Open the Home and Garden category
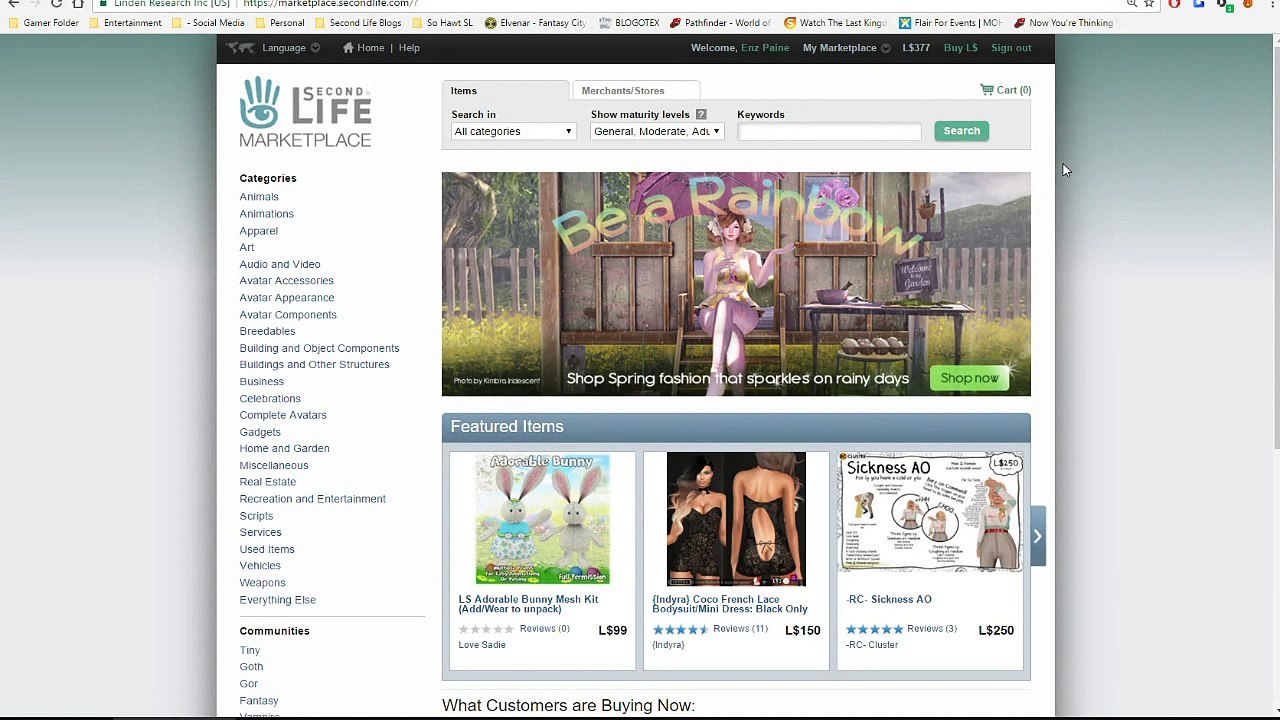The image size is (1280, 720). tap(284, 449)
